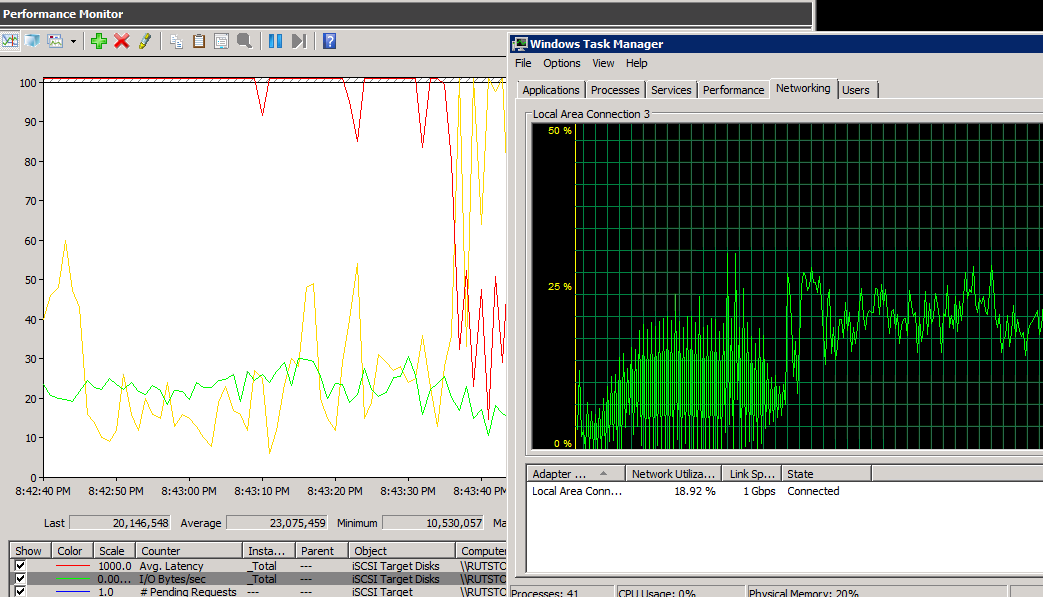Freeze the display with the pause icon
Image resolution: width=1043 pixels, height=597 pixels.
275,41
